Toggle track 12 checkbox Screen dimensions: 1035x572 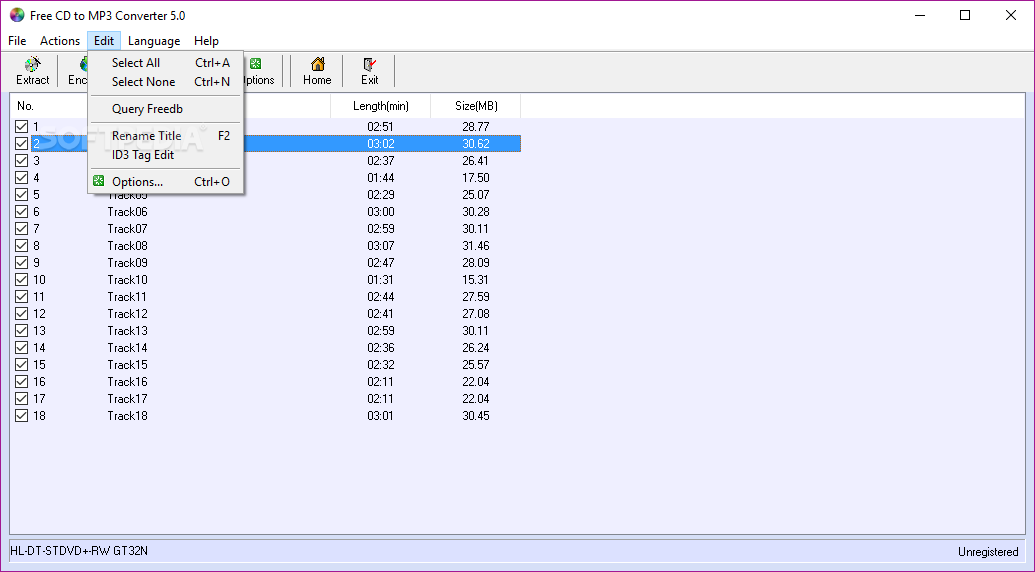(x=22, y=313)
